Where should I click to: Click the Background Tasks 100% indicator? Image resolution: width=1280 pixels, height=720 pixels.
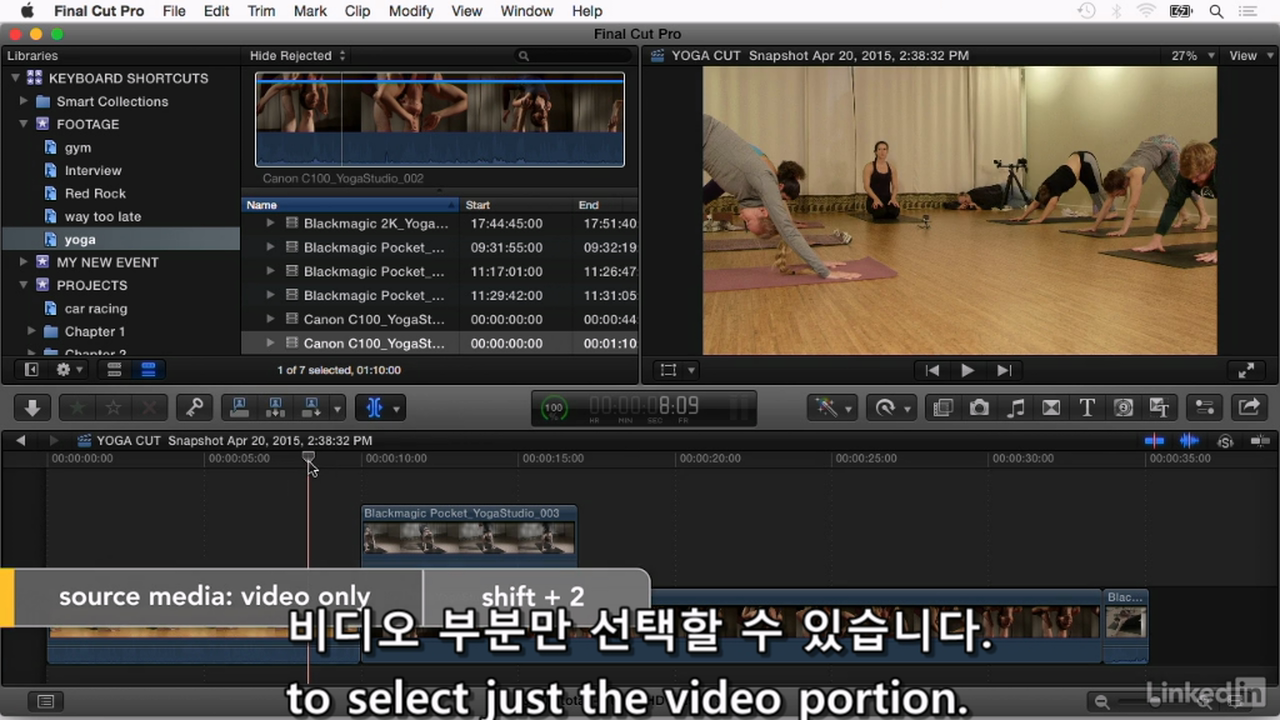tap(552, 408)
